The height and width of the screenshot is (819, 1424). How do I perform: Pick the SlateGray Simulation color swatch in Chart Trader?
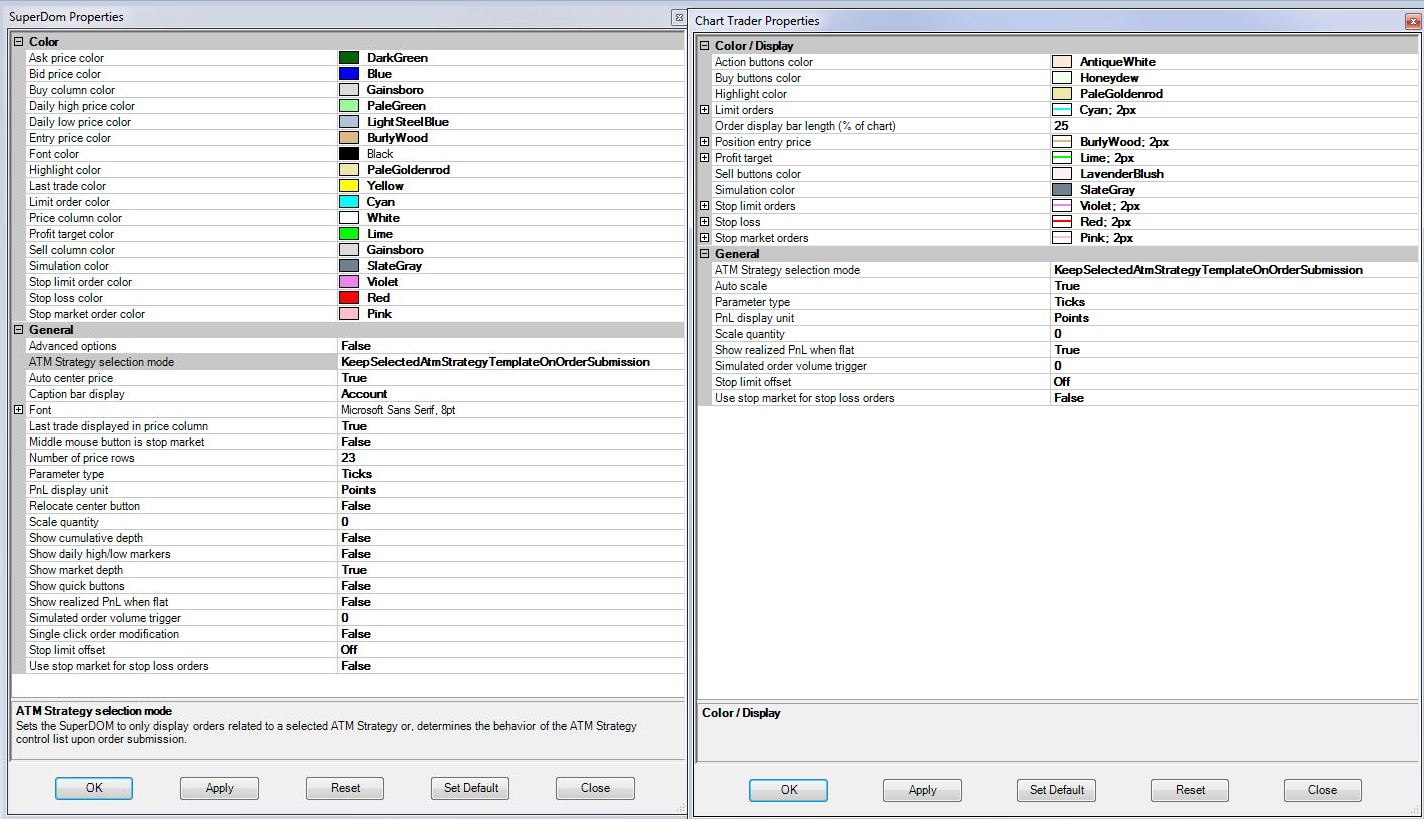(1062, 190)
